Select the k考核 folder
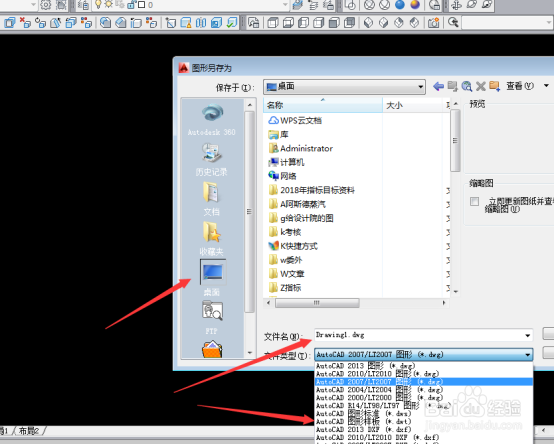This screenshot has width=554, height=445. (x=285, y=232)
